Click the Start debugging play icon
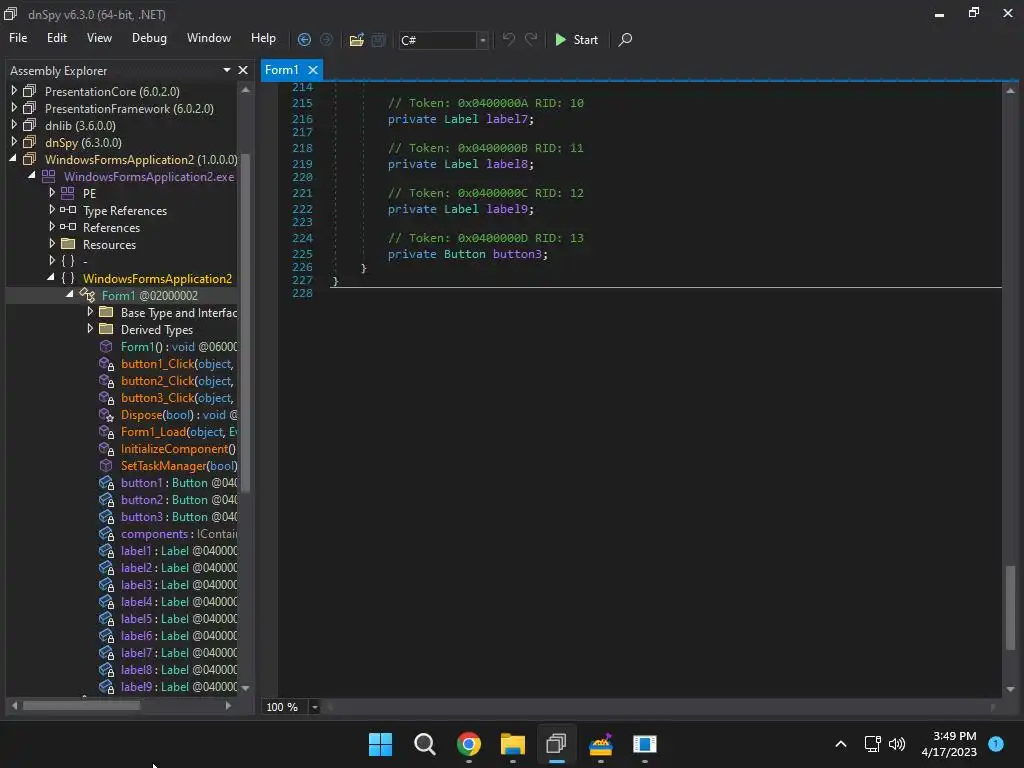The image size is (1024, 768). [x=560, y=40]
